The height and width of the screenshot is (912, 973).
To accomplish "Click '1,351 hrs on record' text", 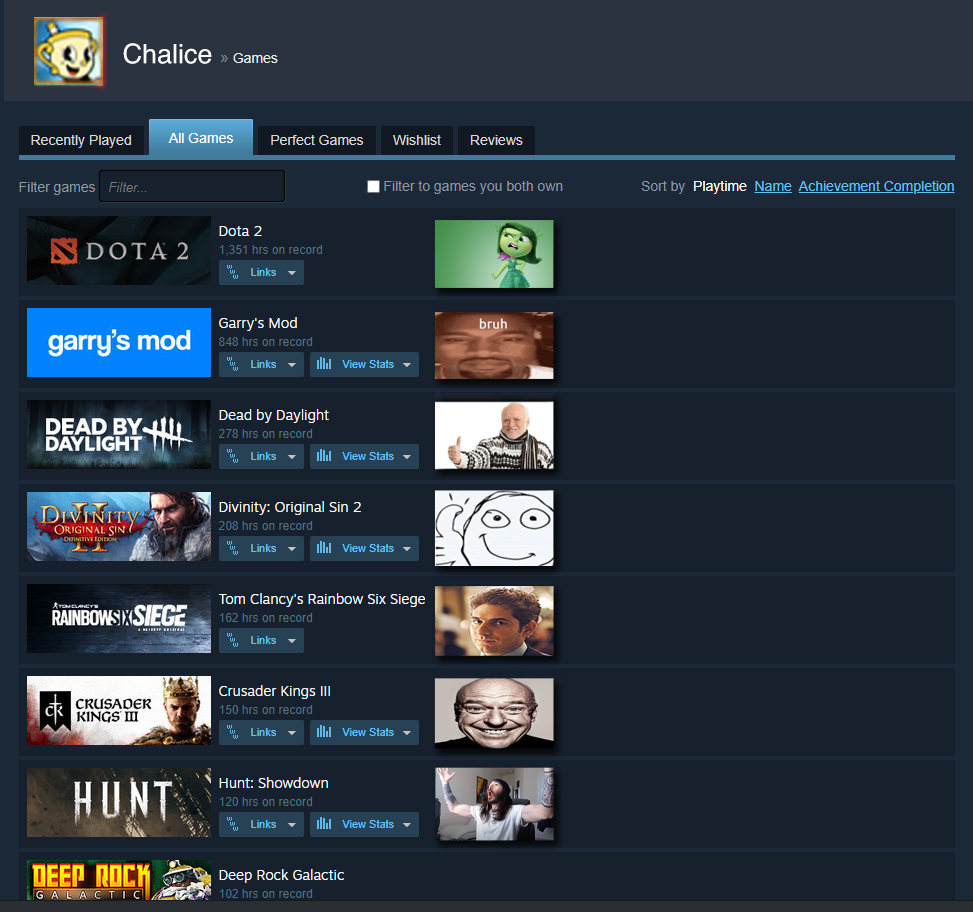I will pyautogui.click(x=271, y=250).
